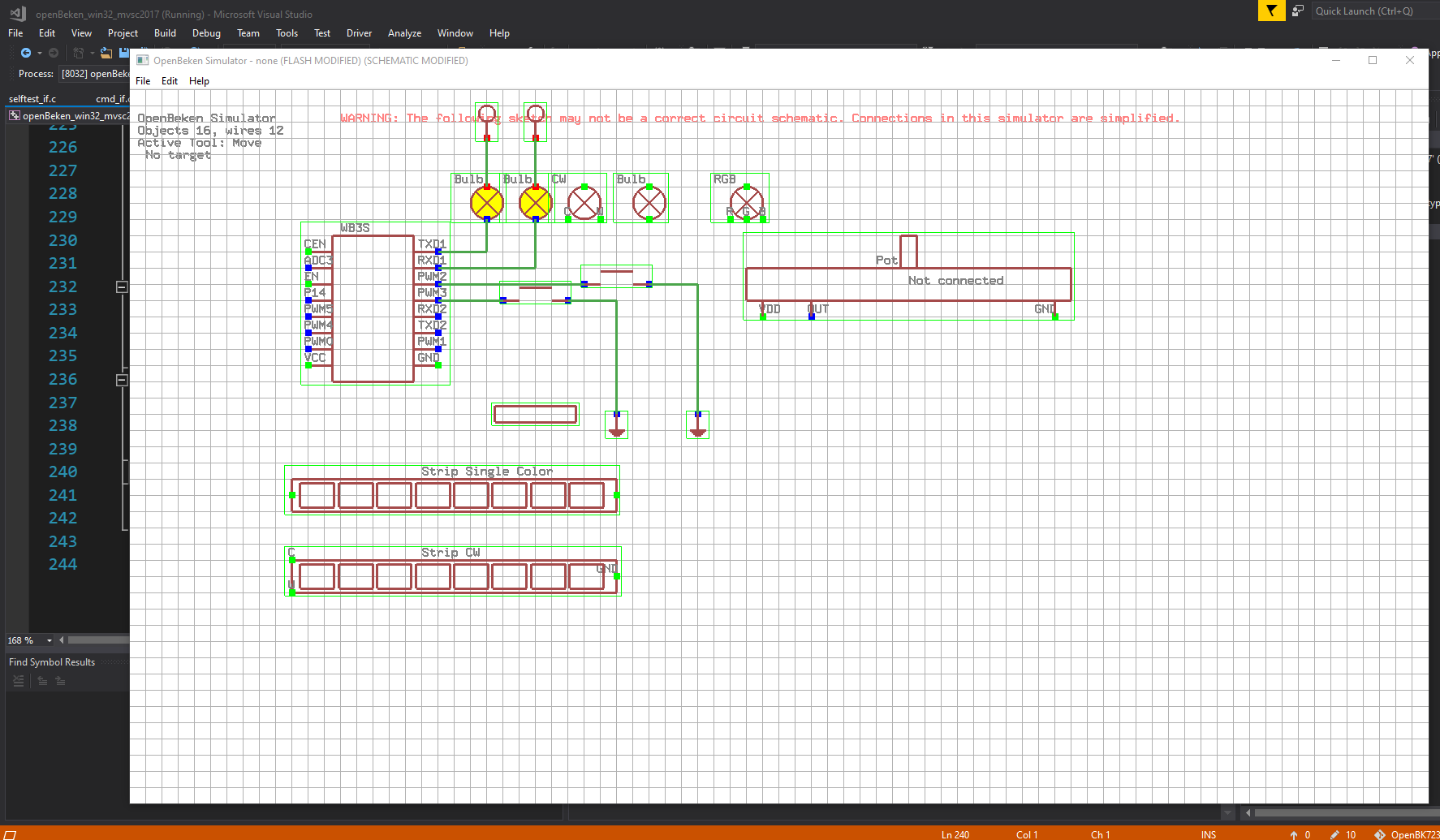Click the Navigate Forward arrow in Visual Studio

(54, 53)
